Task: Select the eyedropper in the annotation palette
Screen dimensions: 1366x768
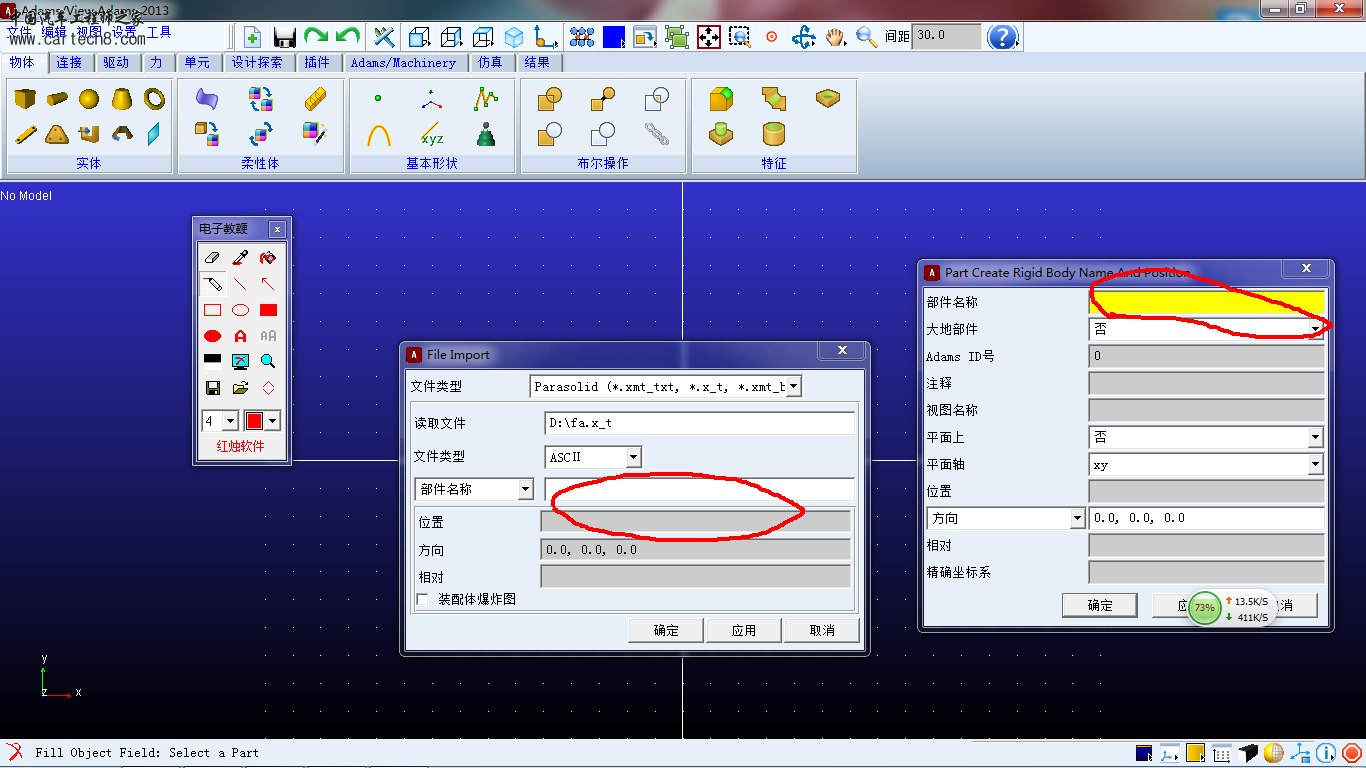Action: point(240,258)
